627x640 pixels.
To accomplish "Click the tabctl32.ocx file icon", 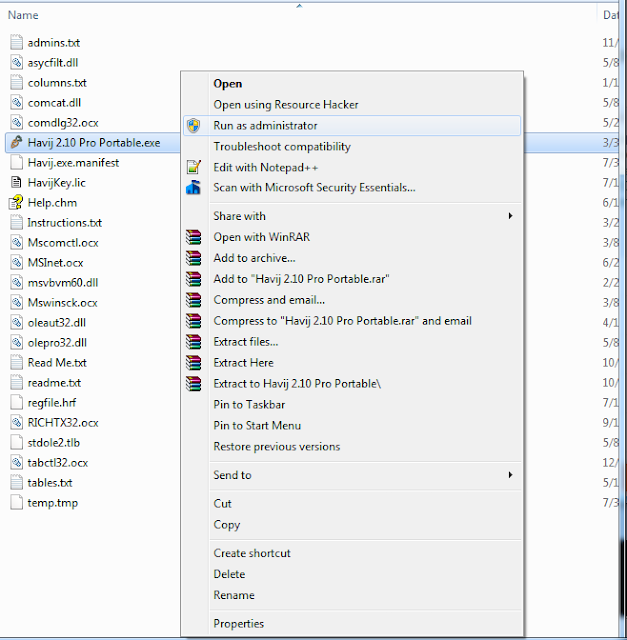I will tap(16, 462).
